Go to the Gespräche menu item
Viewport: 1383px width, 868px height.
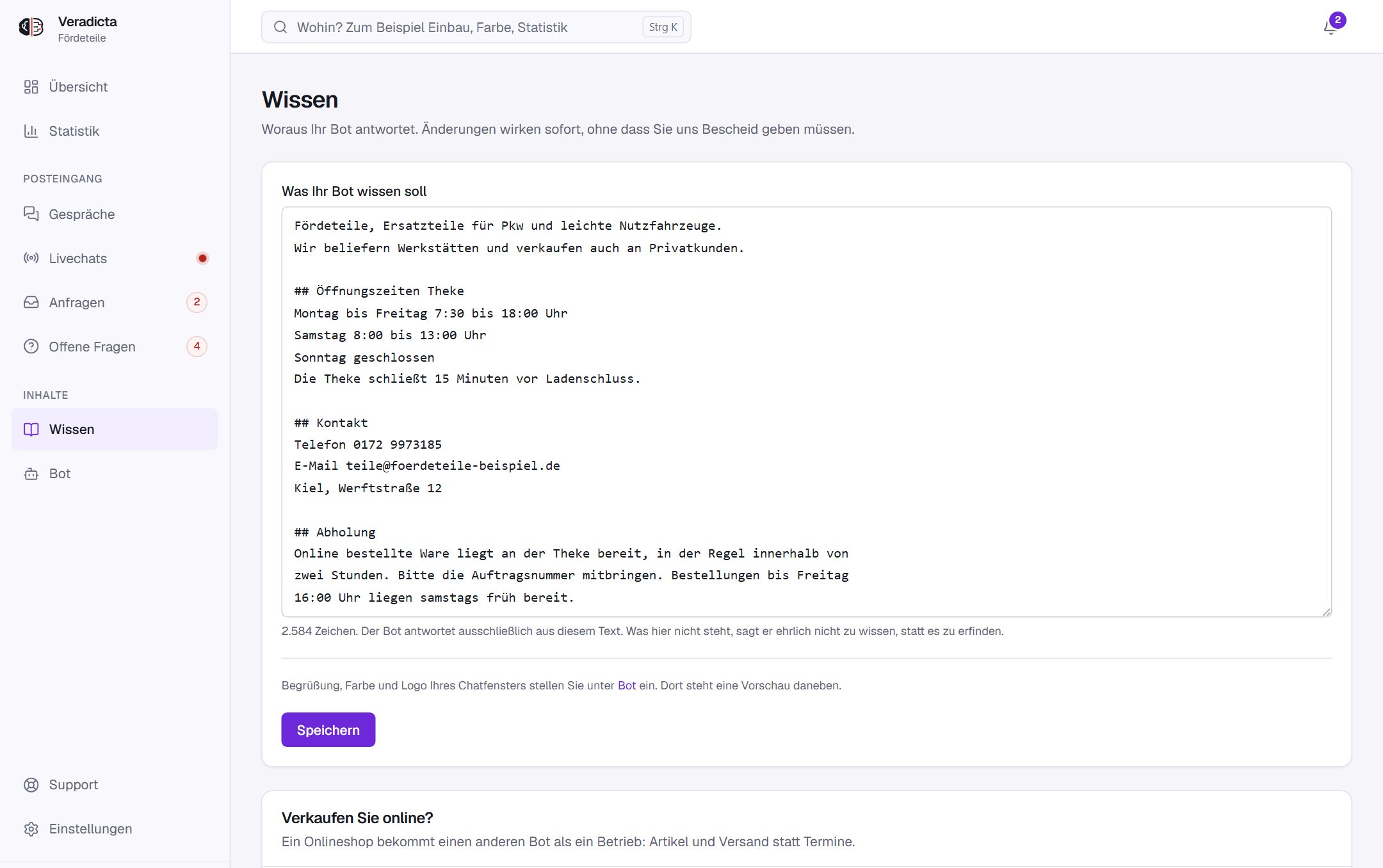pyautogui.click(x=115, y=214)
